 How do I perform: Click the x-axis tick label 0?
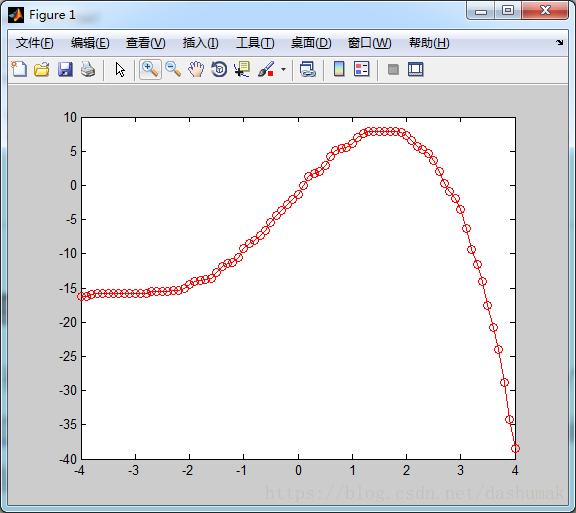298,470
